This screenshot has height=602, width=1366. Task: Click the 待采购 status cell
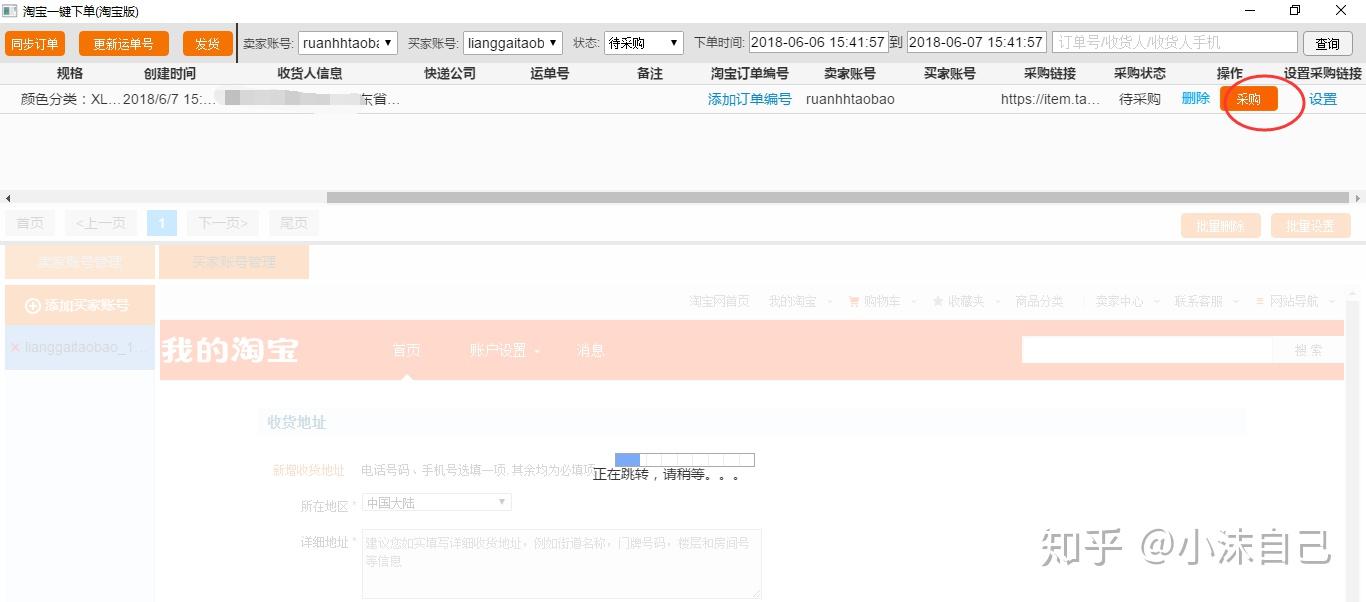1140,99
